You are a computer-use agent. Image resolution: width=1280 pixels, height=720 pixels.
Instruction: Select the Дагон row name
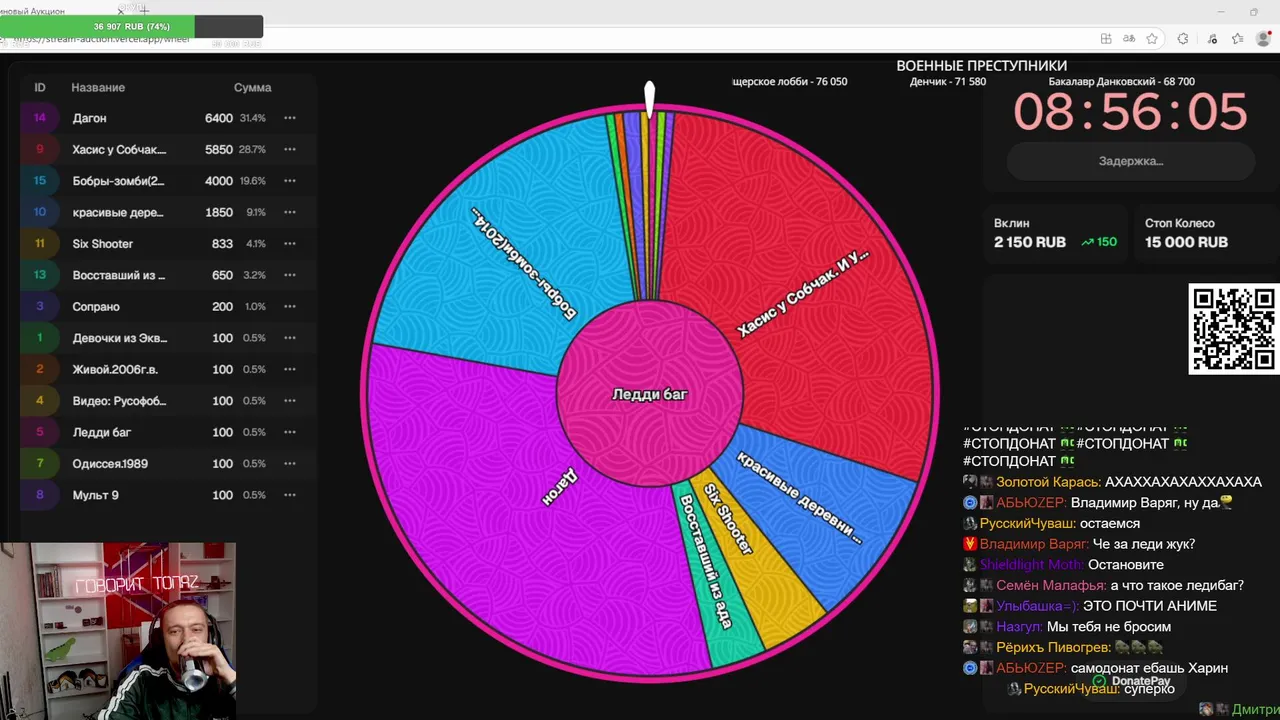click(x=89, y=118)
